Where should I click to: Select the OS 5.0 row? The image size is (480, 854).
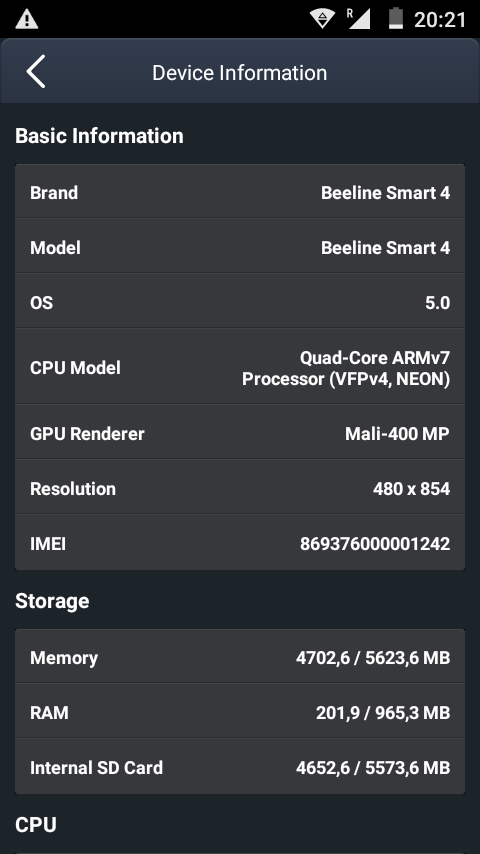(x=240, y=301)
